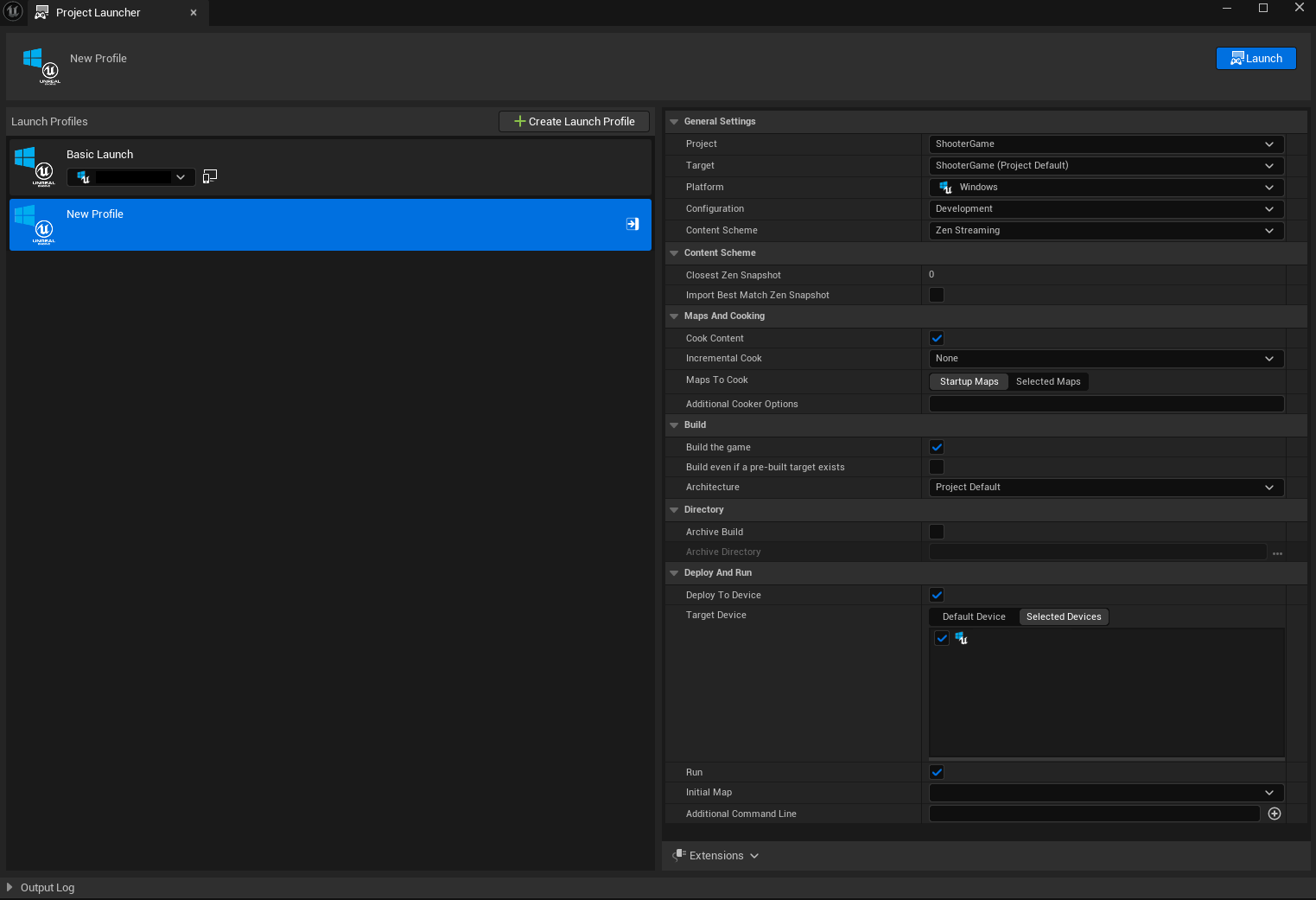This screenshot has width=1316, height=900.
Task: Click the Windows device icon under Target Device
Action: 961,638
